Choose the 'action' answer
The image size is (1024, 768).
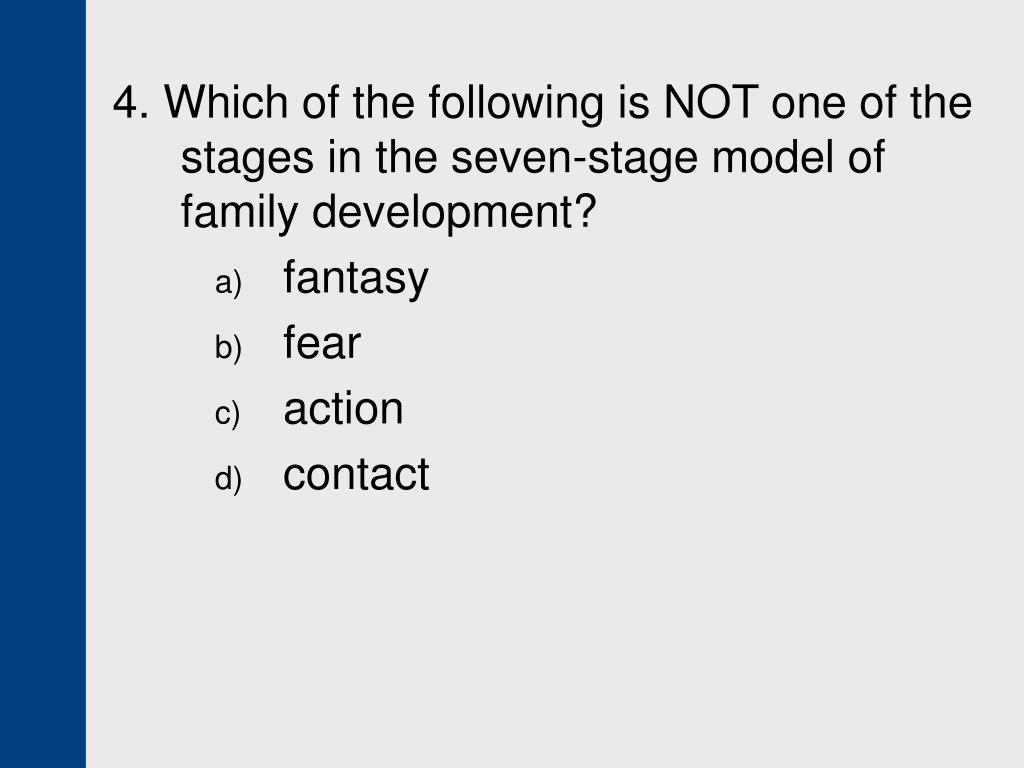point(343,408)
